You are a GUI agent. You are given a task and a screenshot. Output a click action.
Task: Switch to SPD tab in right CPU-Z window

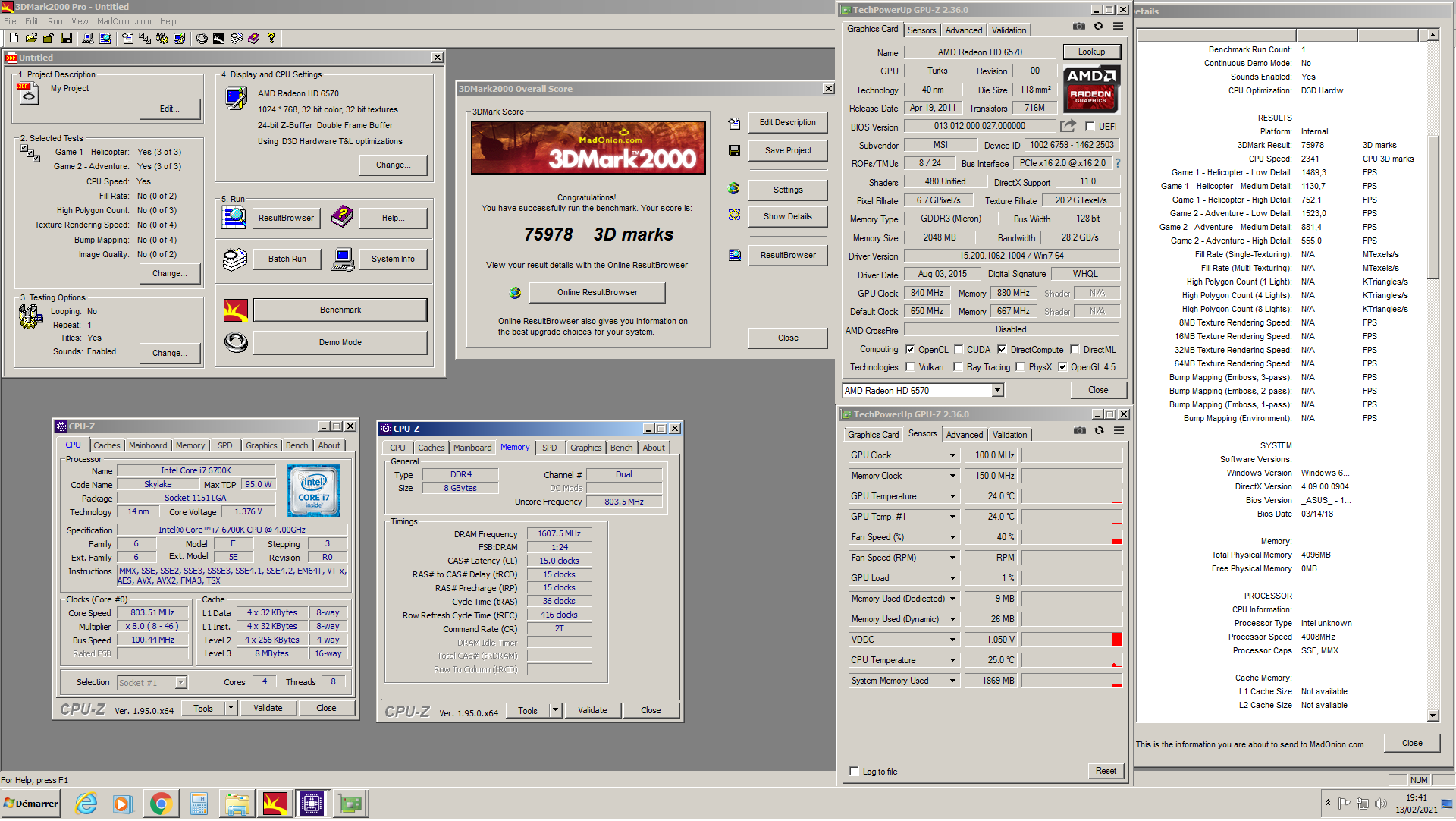pos(550,448)
